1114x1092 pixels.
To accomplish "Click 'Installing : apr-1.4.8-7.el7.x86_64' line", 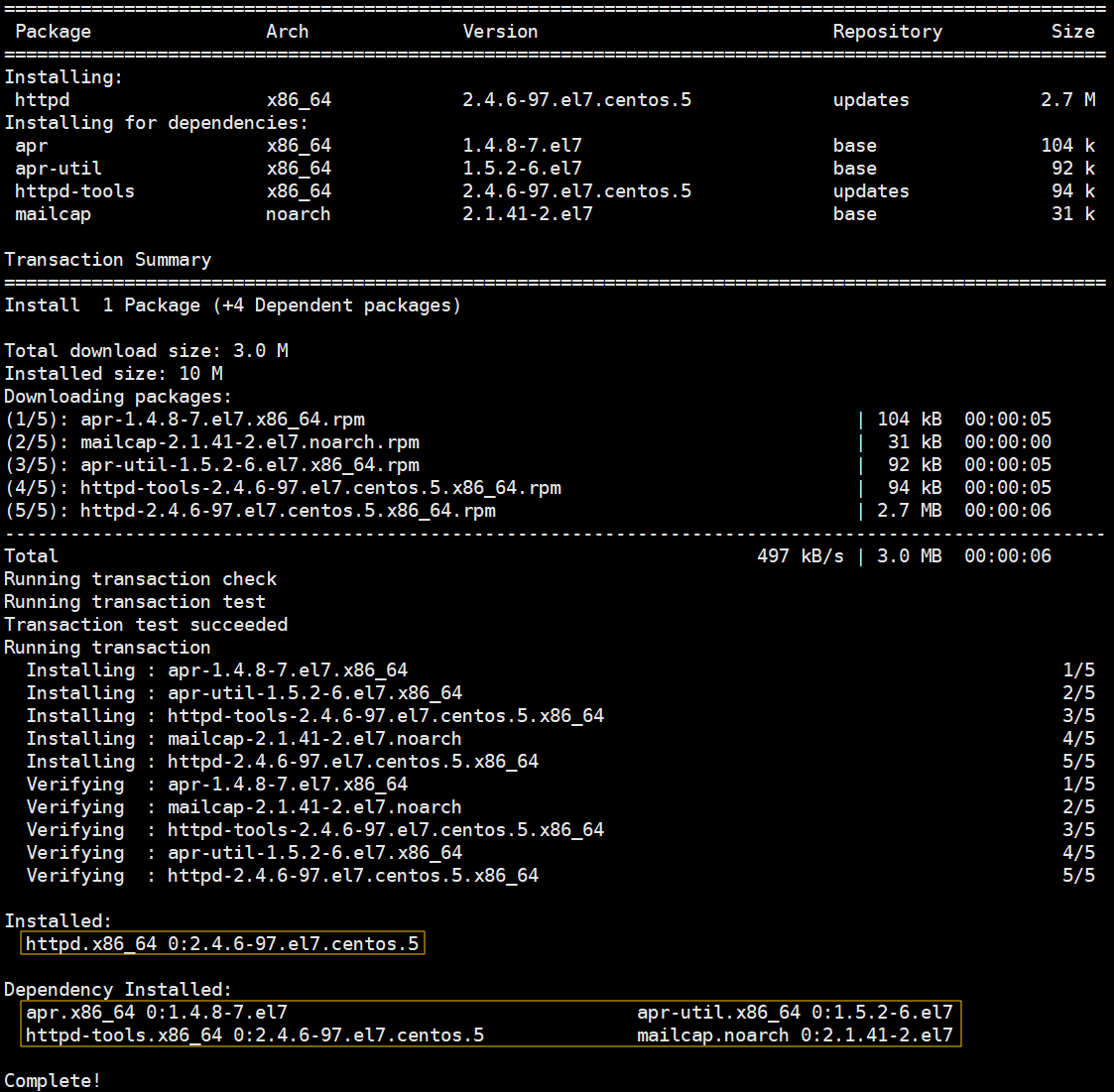I will (x=217, y=669).
